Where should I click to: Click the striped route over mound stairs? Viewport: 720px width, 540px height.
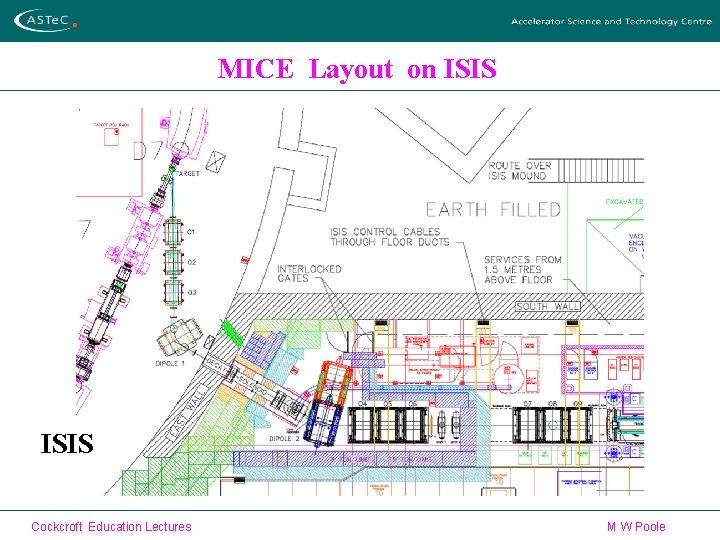[x=601, y=170]
